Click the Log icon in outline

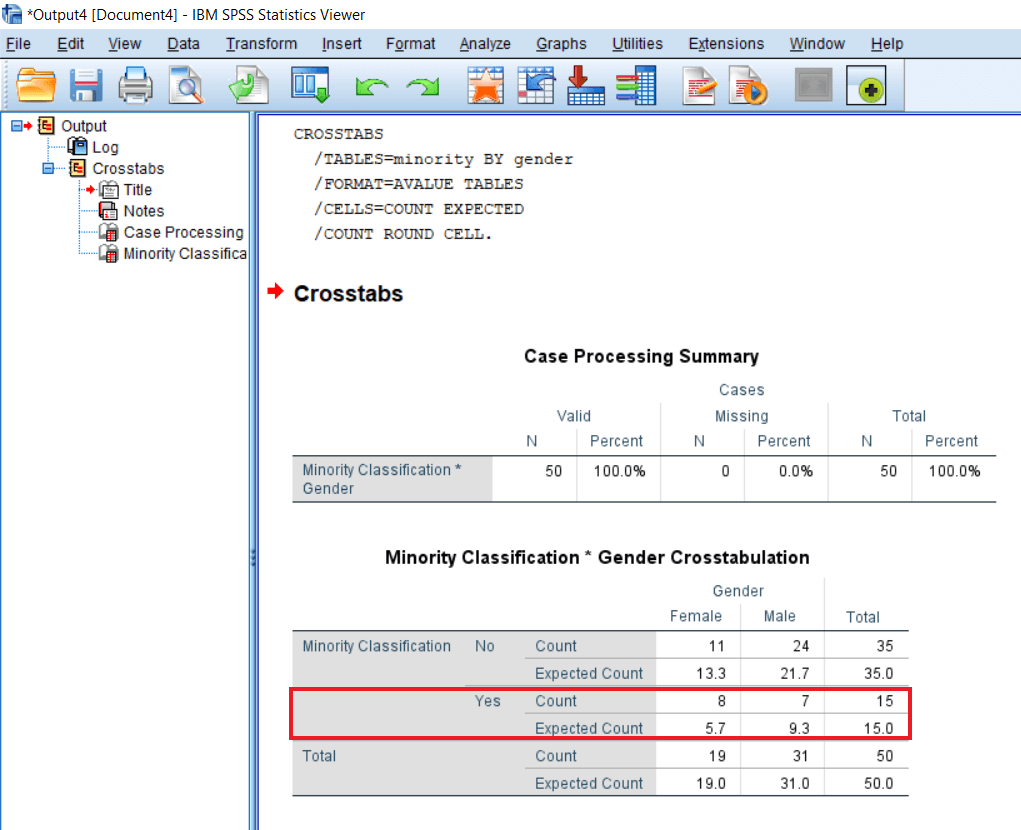point(77,146)
